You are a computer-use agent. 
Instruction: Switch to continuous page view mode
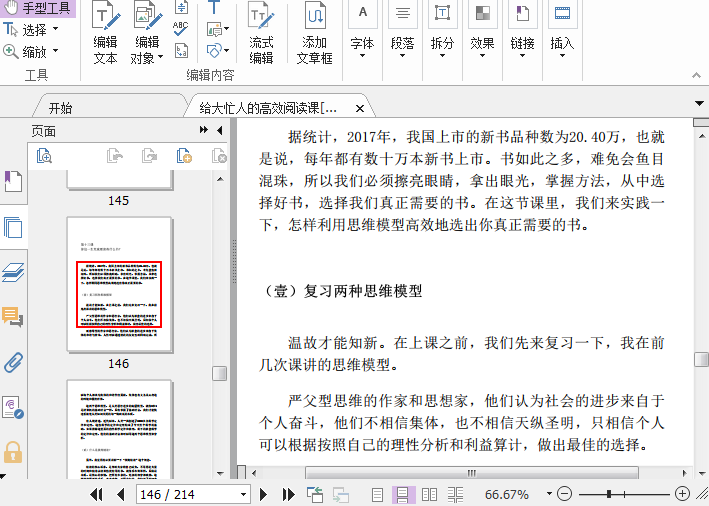(403, 494)
